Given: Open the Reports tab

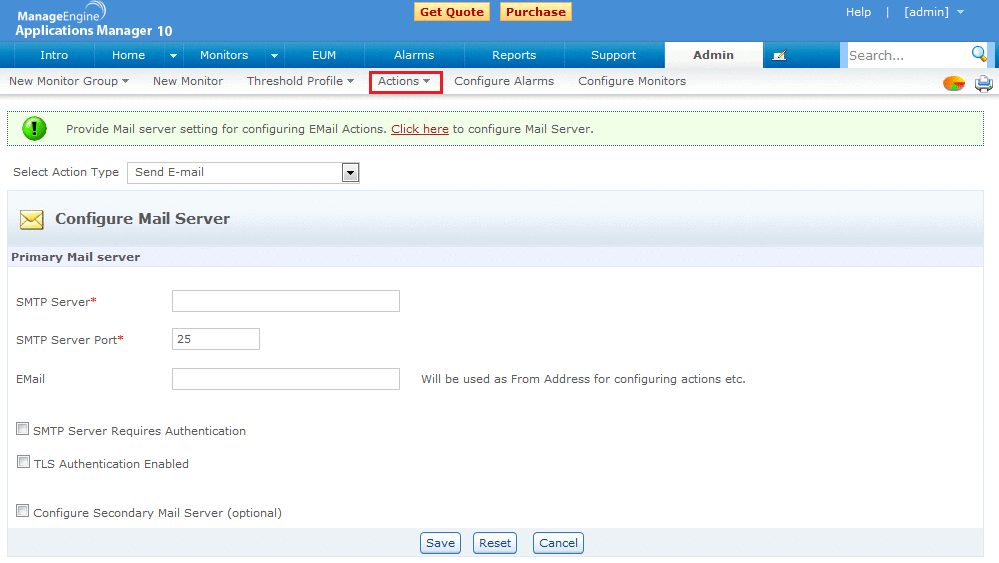Looking at the screenshot, I should click(514, 55).
